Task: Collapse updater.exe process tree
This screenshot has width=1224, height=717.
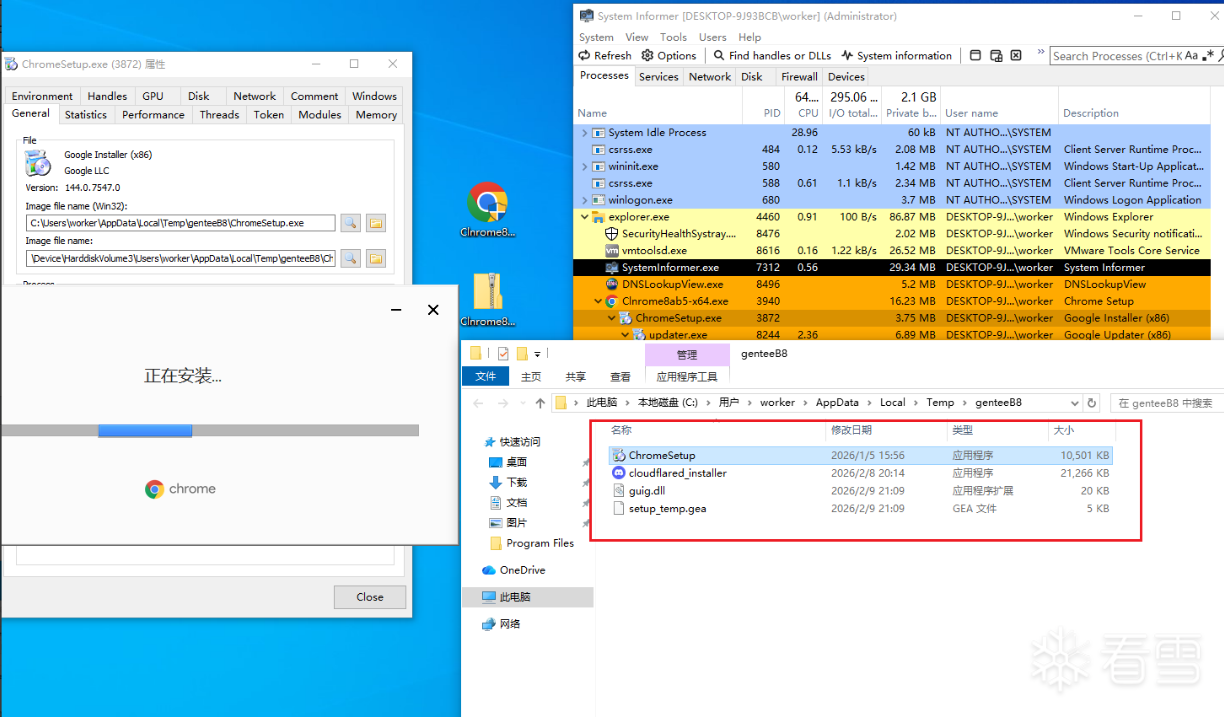Action: click(626, 335)
